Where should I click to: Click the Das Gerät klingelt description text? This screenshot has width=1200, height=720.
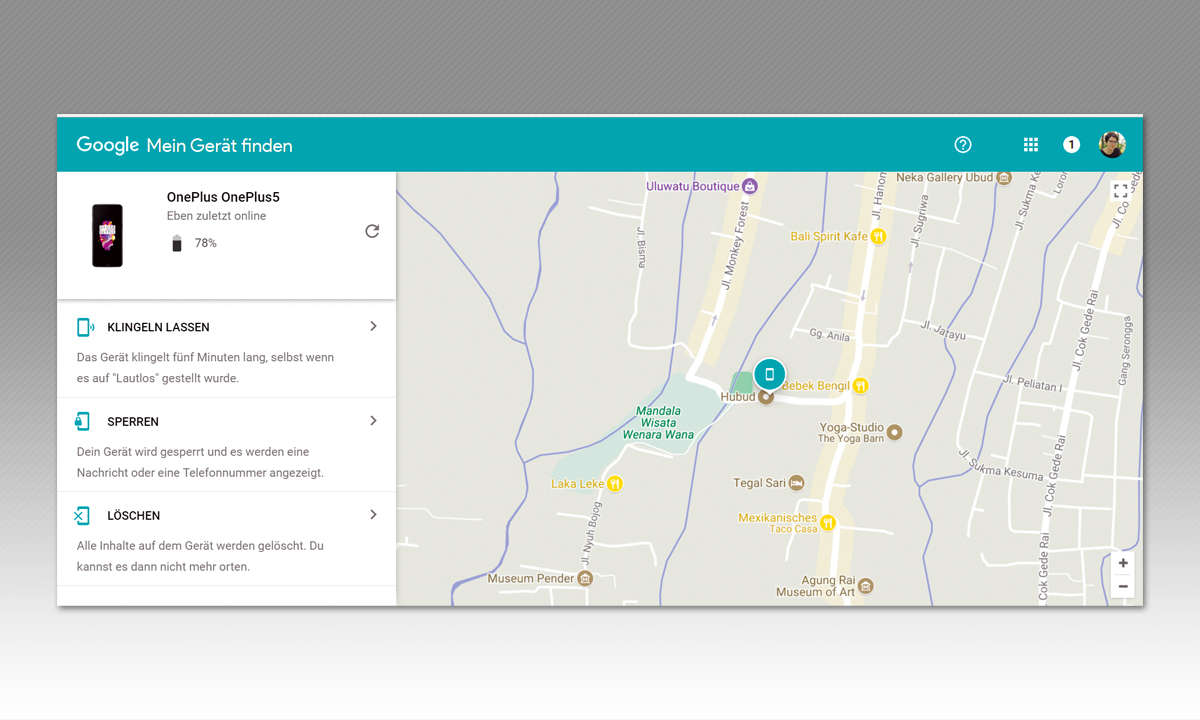[x=206, y=368]
